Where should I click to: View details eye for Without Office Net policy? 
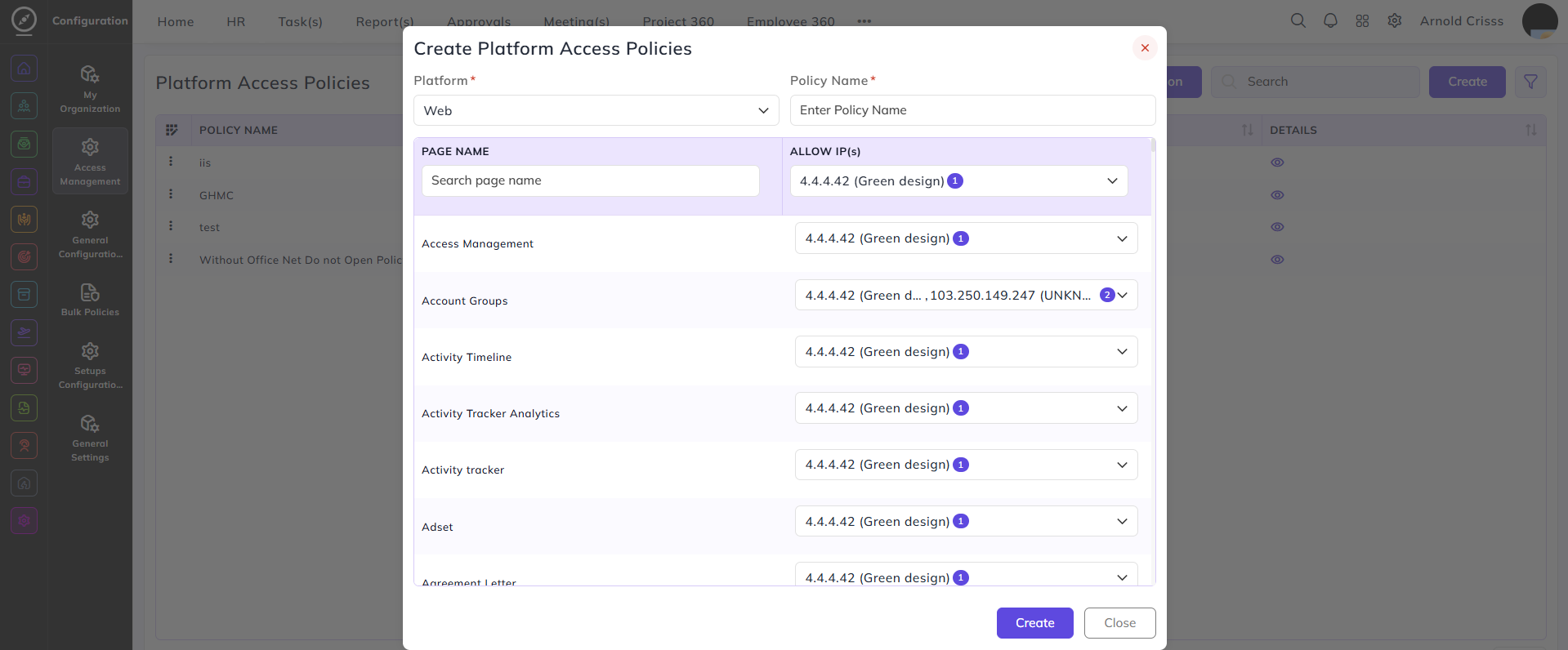pyautogui.click(x=1277, y=260)
